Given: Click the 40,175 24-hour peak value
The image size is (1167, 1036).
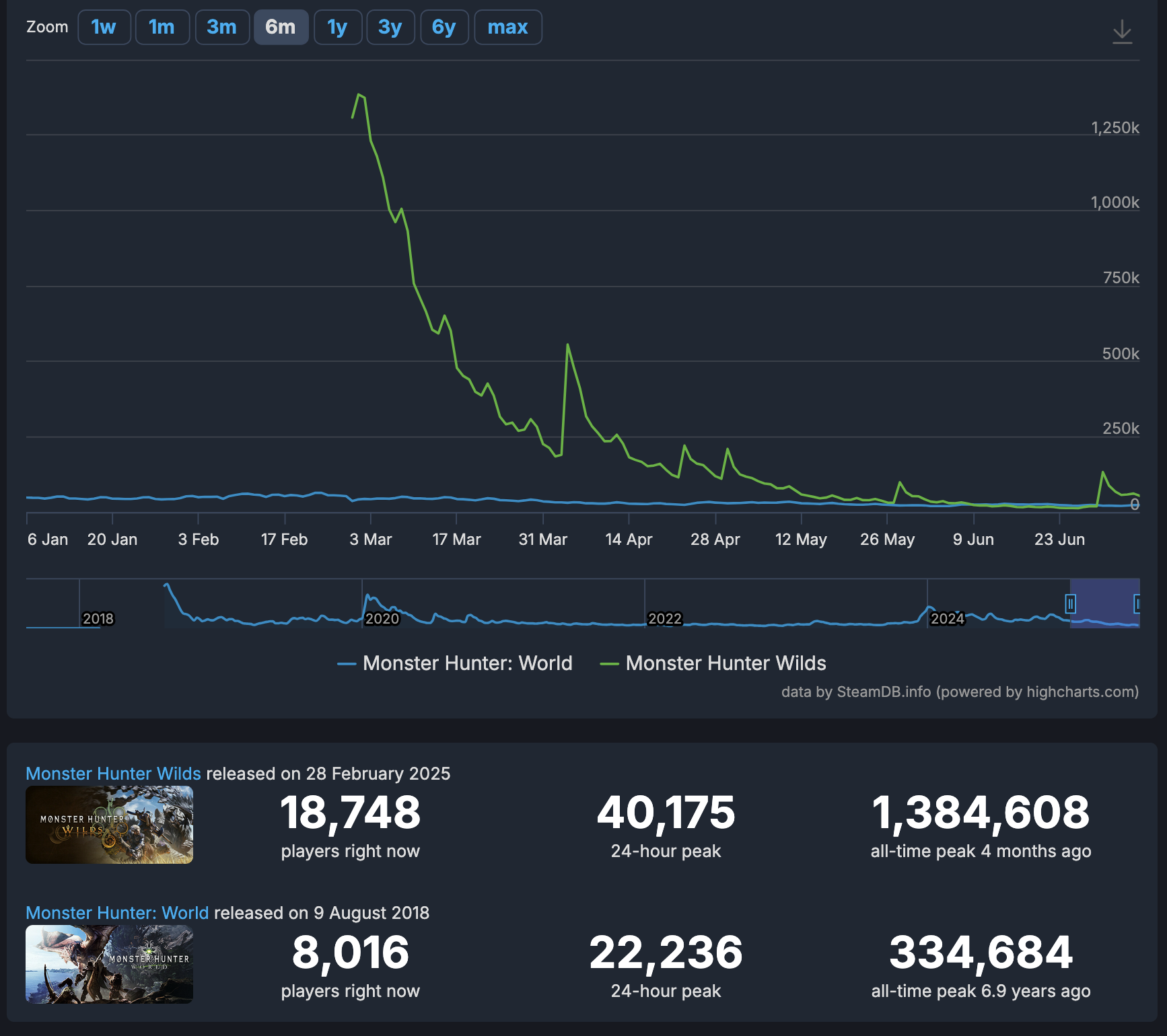Looking at the screenshot, I should pyautogui.click(x=666, y=813).
